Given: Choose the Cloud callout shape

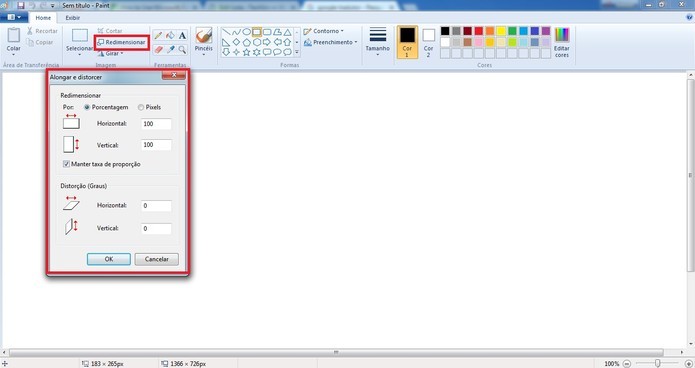Looking at the screenshot, I should coord(287,52).
